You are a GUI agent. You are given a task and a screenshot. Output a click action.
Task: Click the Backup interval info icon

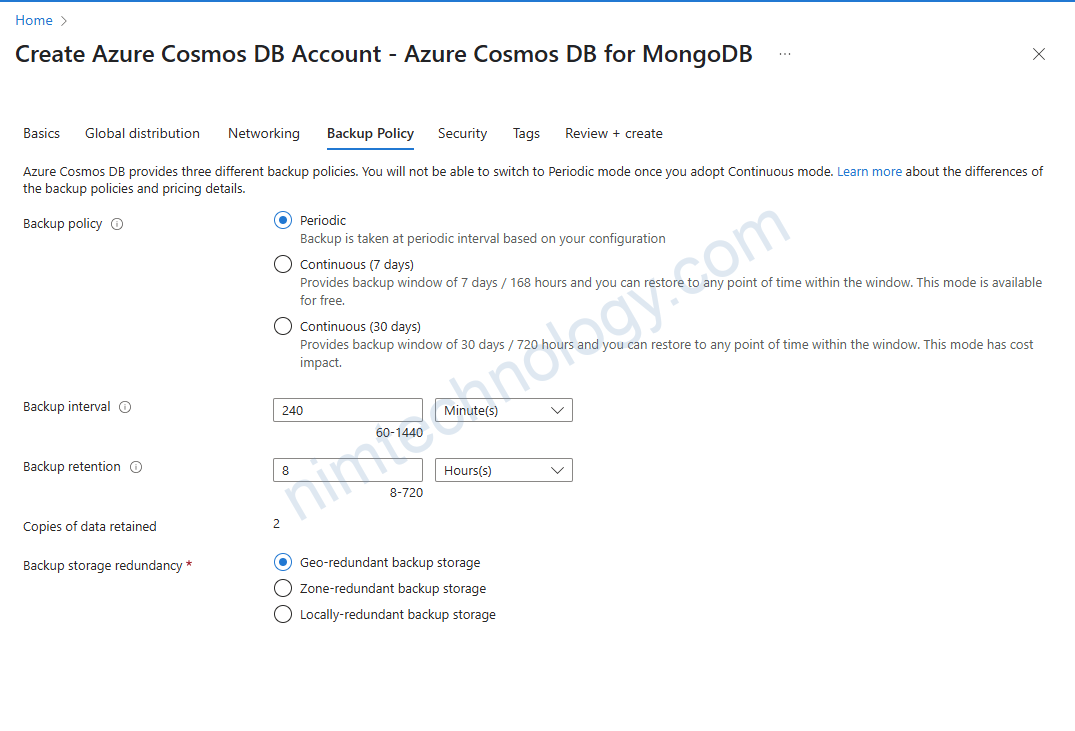tap(125, 407)
